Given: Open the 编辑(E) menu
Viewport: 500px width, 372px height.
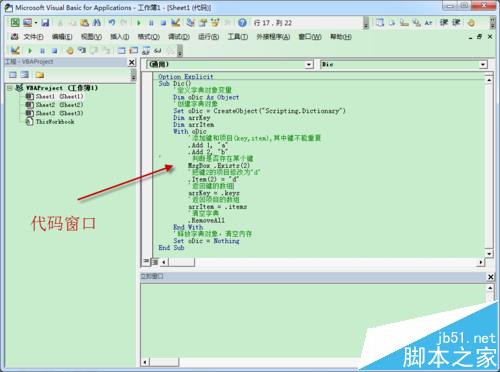Looking at the screenshot, I should coord(62,37).
